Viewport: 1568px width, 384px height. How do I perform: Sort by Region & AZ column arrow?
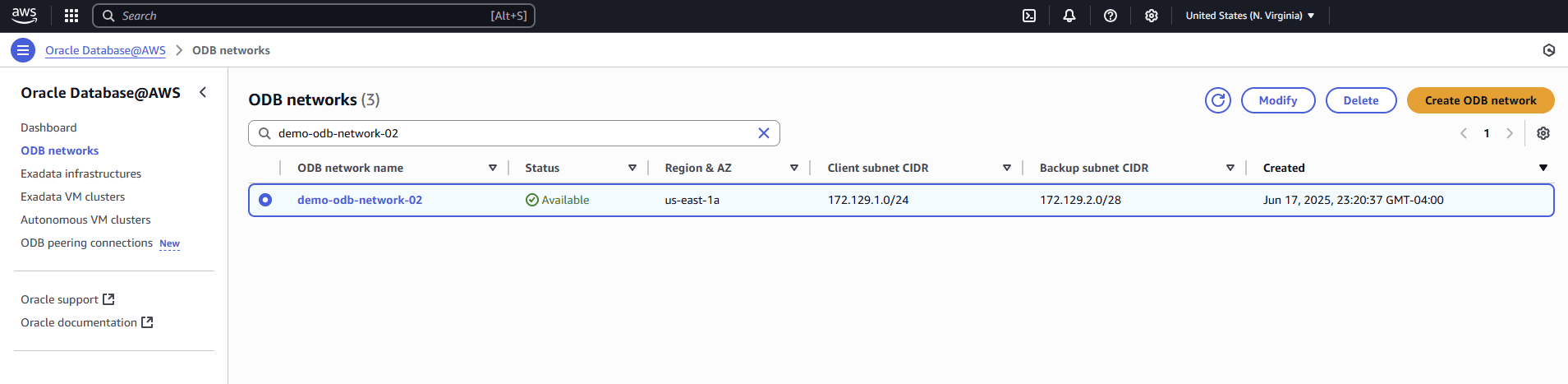pos(794,168)
